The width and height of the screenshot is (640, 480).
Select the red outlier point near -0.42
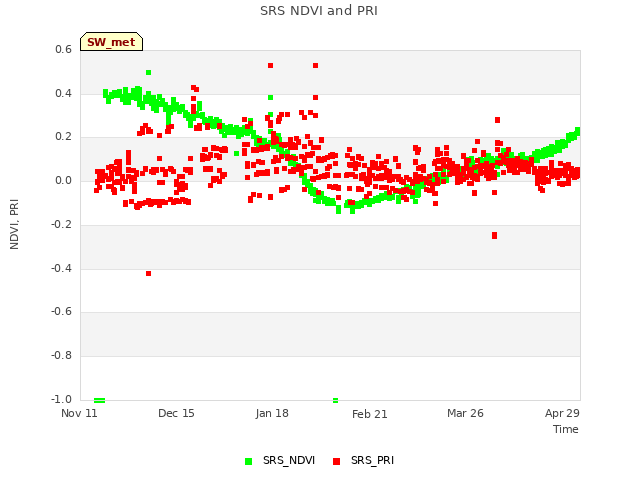click(x=149, y=273)
